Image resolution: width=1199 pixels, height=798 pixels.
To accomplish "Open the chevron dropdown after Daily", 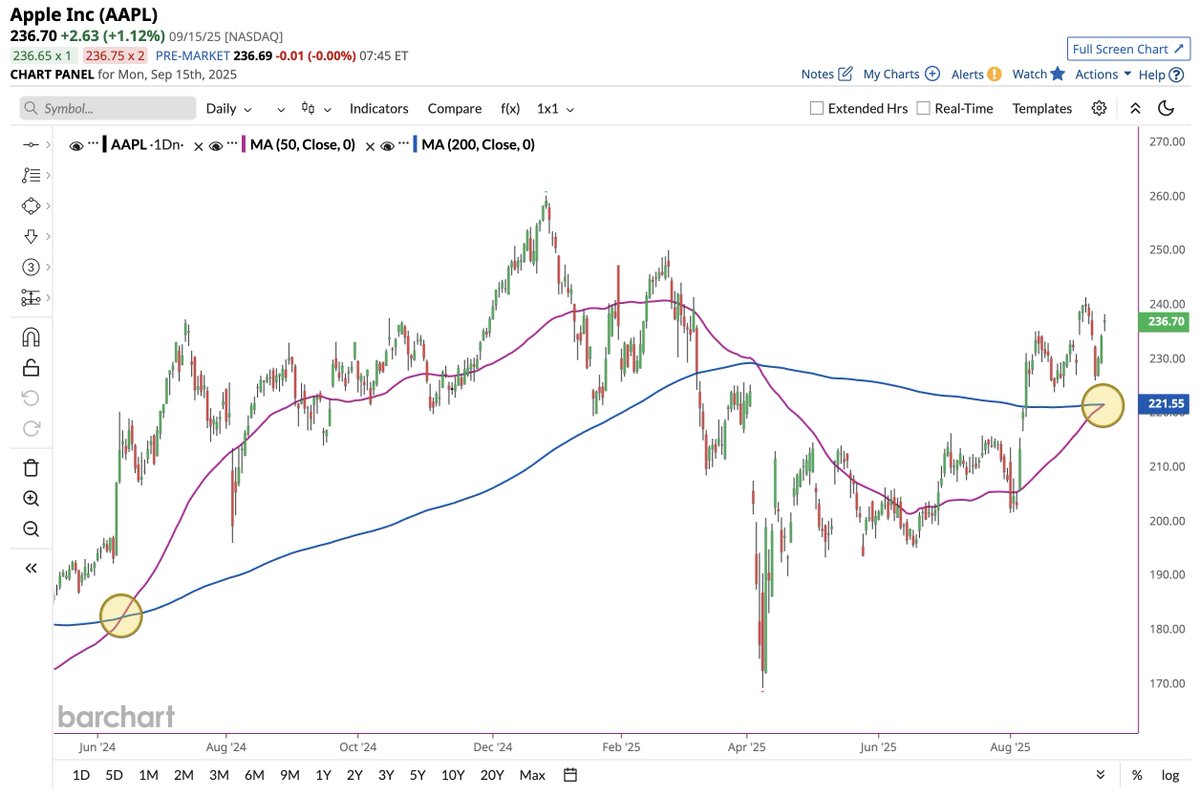I will coord(281,109).
